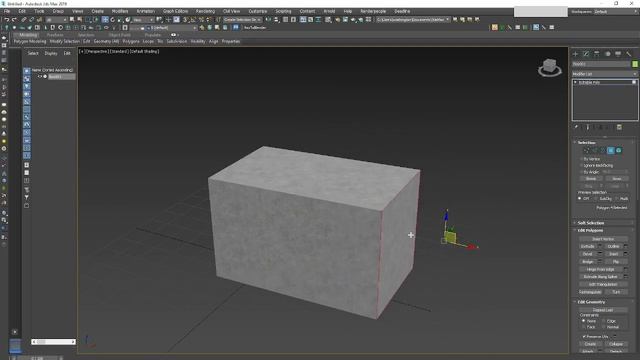Click the Inset button
Viewport: 640px width, 360px height.
click(613, 254)
